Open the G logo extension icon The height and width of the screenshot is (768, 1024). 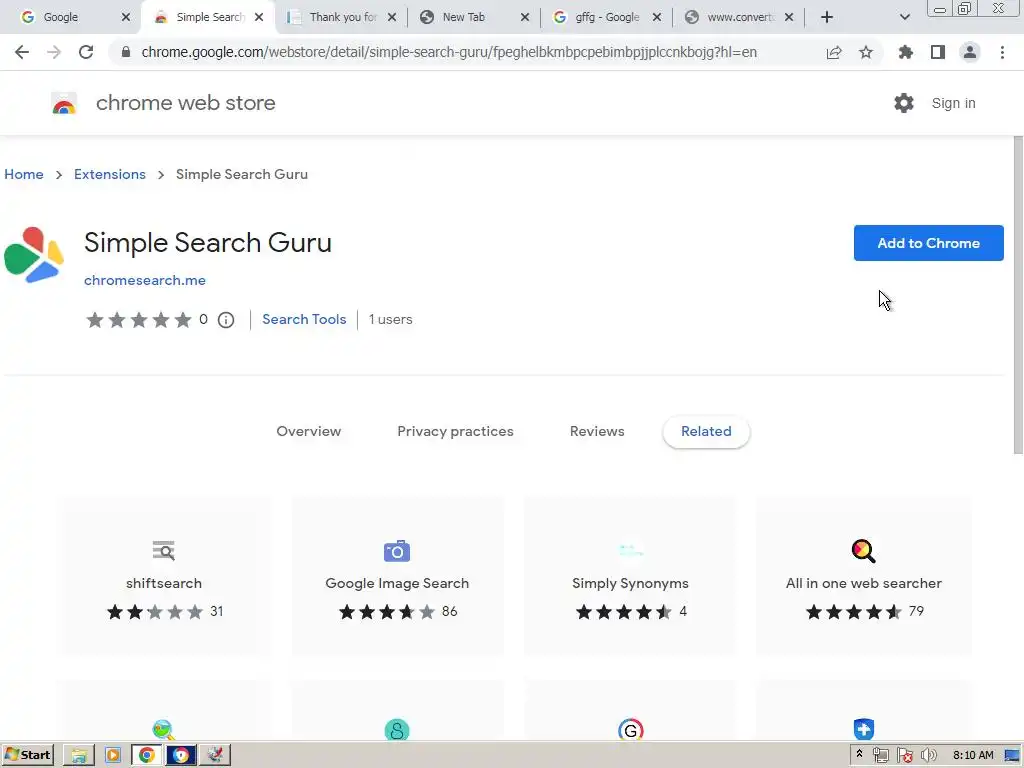point(631,729)
